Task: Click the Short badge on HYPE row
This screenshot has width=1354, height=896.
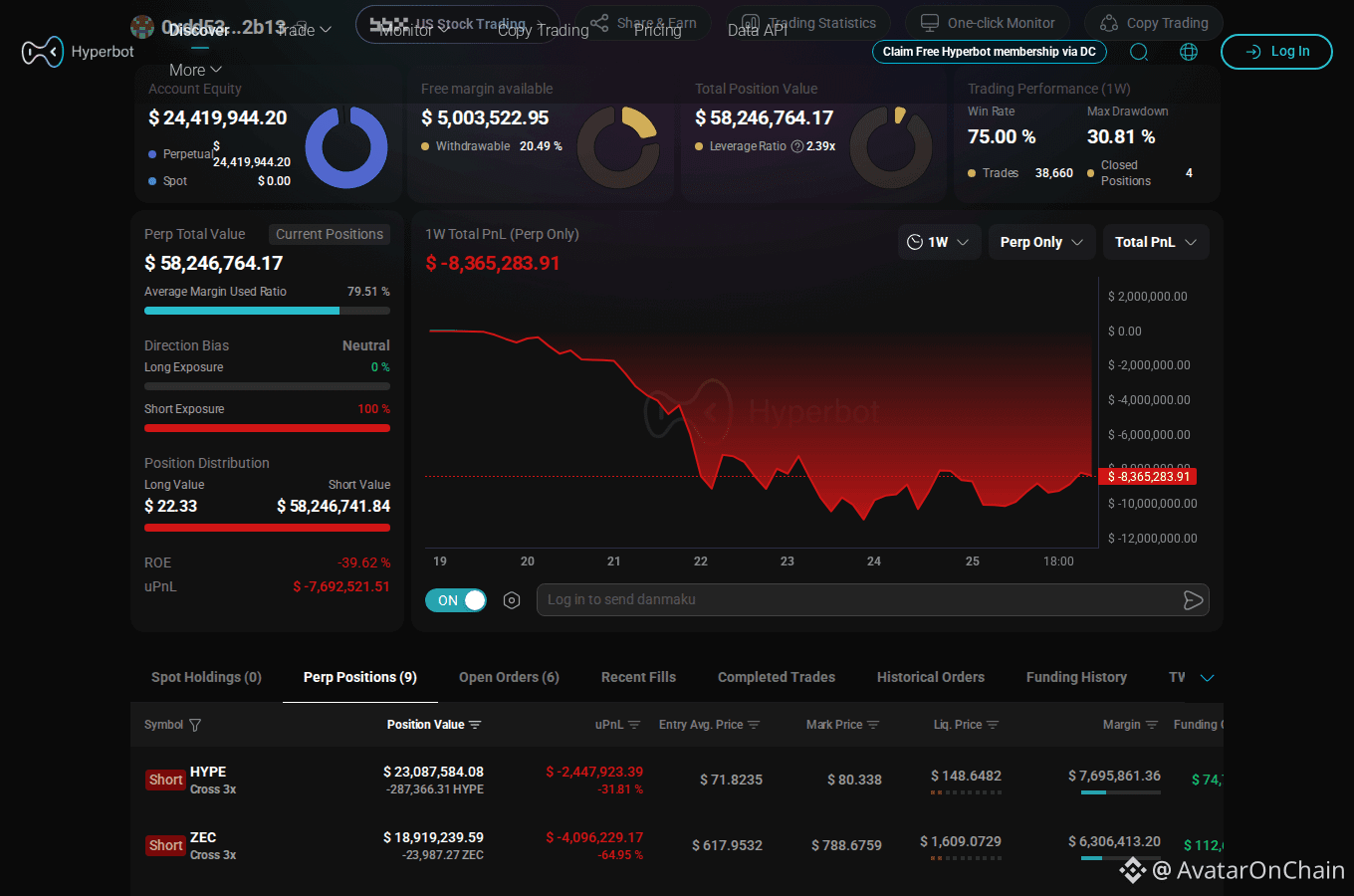Action: pyautogui.click(x=165, y=780)
